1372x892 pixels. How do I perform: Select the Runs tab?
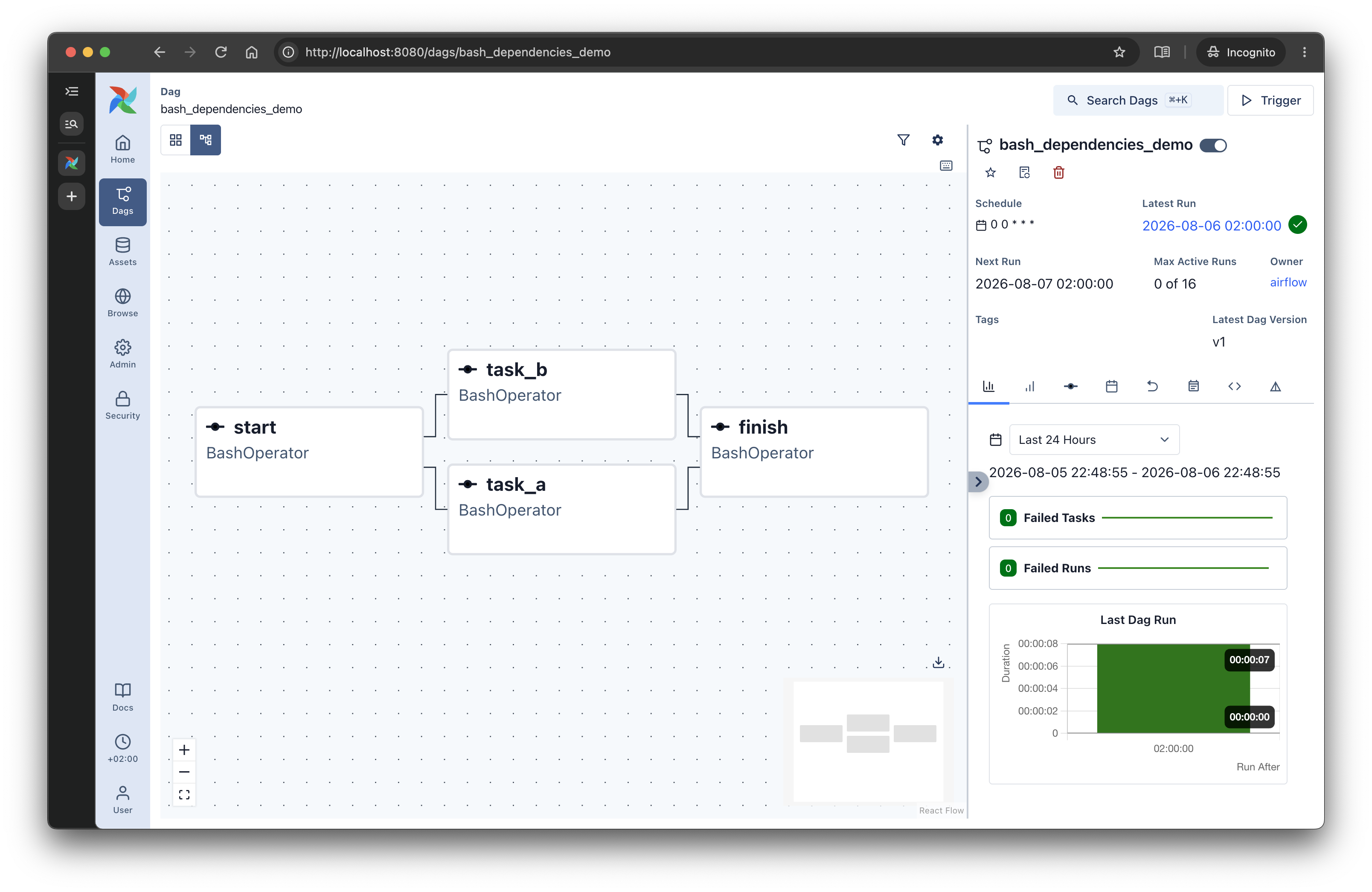tap(1029, 386)
